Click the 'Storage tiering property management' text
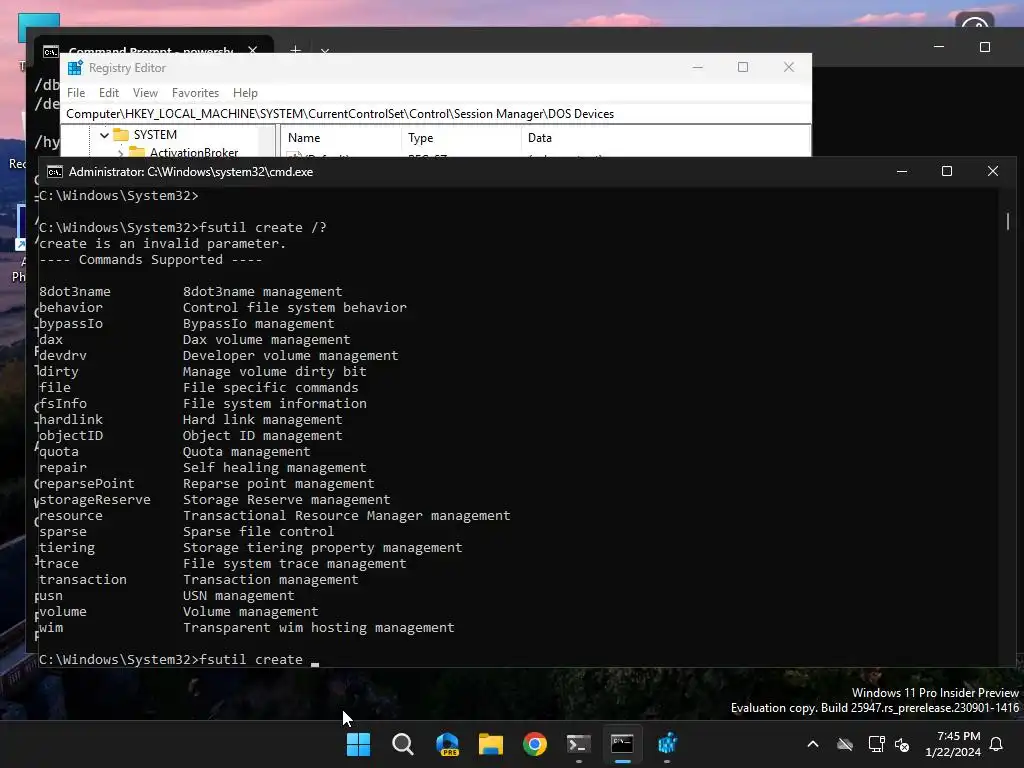The width and height of the screenshot is (1024, 768). 323,548
